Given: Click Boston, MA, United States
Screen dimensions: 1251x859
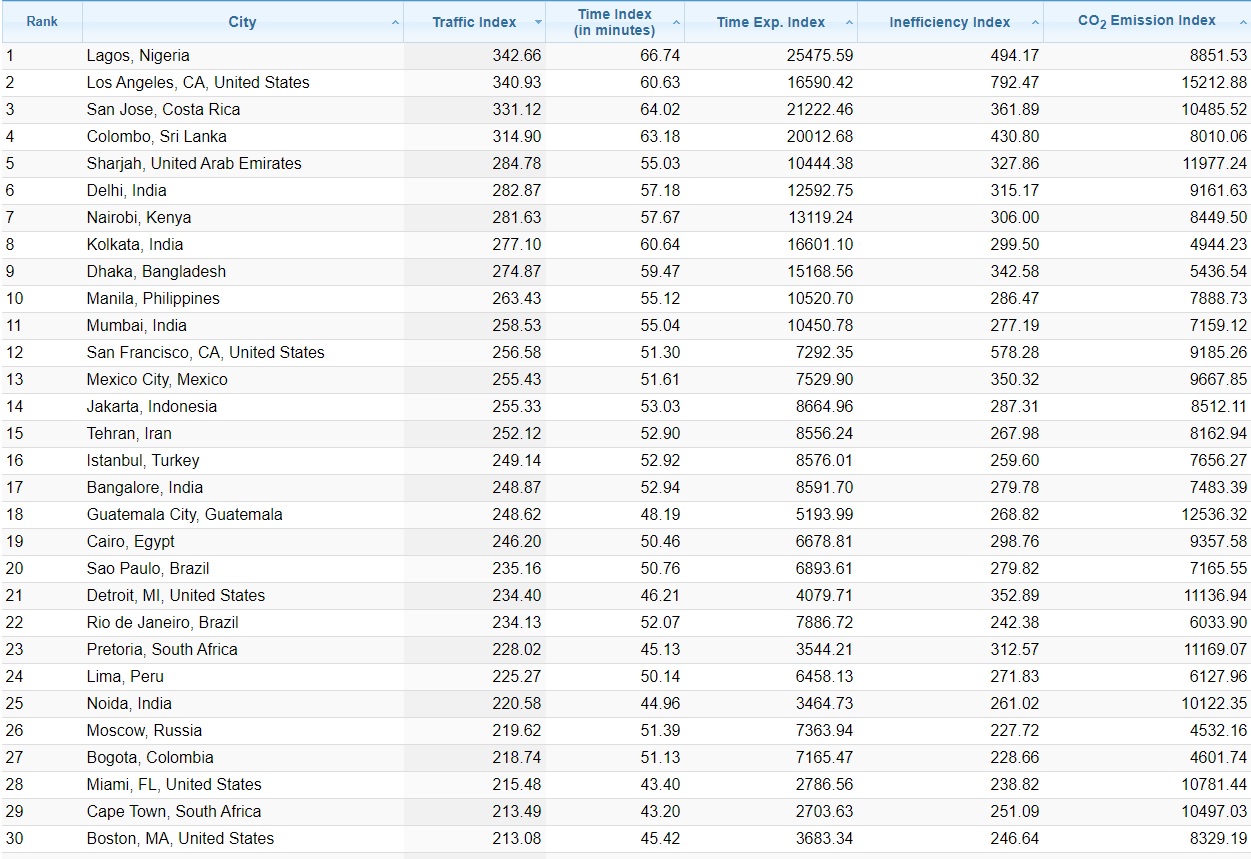Looking at the screenshot, I should click(180, 838).
